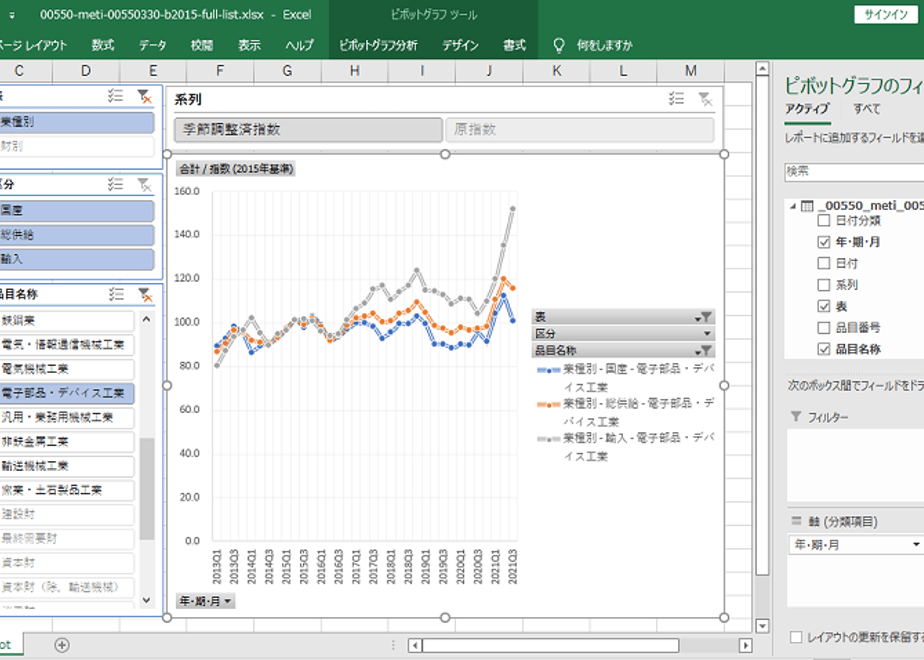Enable レイアウトの更新を保留する checkbox
Screen dimensions: 924x660
[796, 637]
